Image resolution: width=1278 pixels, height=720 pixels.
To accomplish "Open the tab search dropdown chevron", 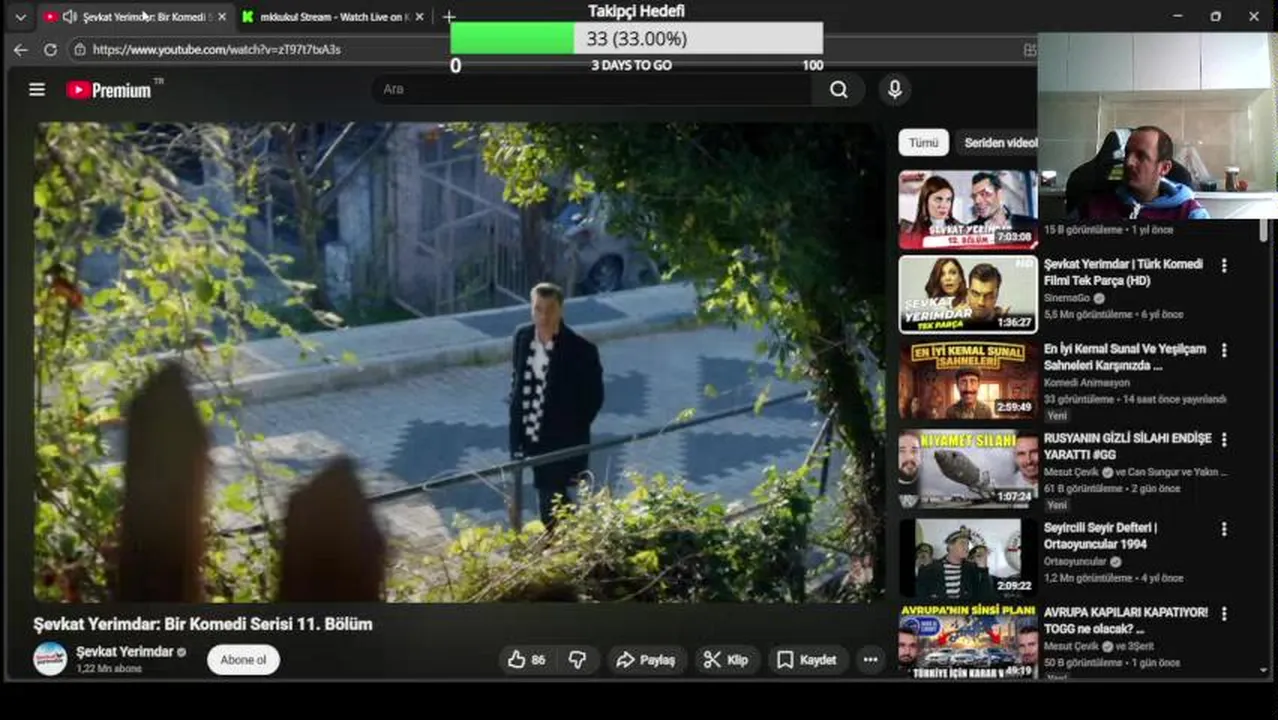I will [x=20, y=17].
